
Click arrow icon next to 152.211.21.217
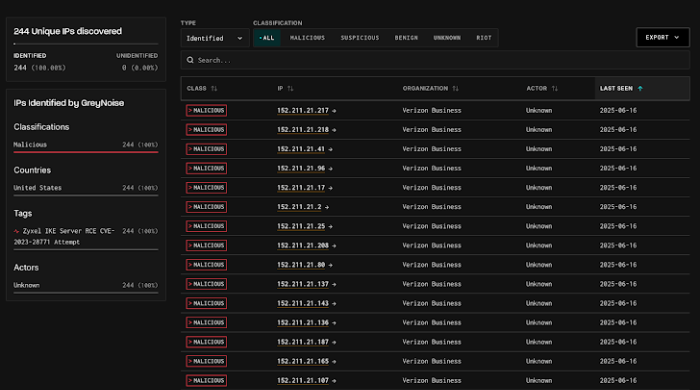point(334,111)
